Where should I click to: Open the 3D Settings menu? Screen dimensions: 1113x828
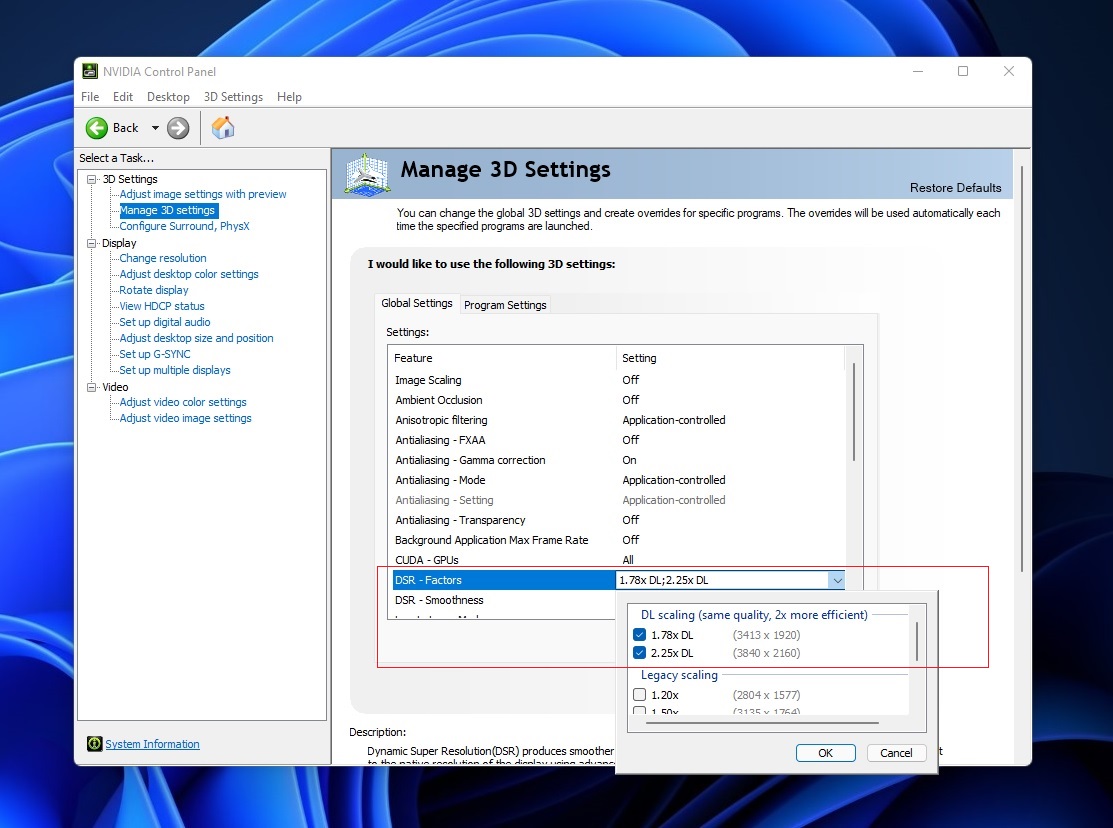click(x=233, y=97)
